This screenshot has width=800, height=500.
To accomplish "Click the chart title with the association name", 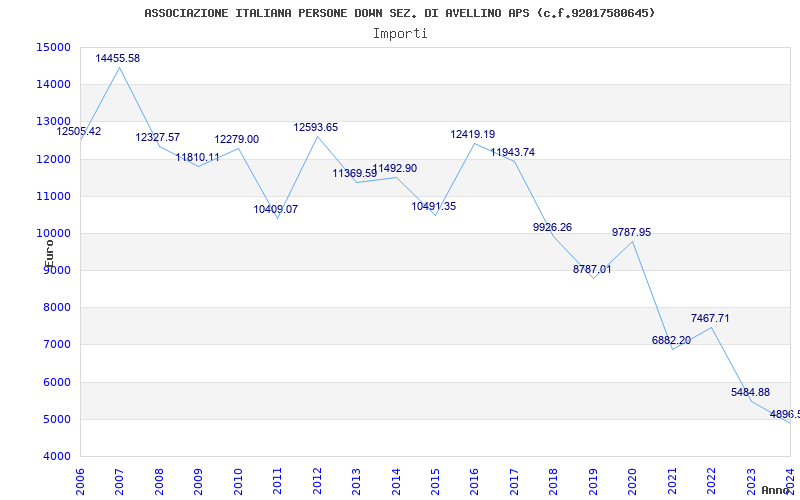I will pyautogui.click(x=399, y=13).
